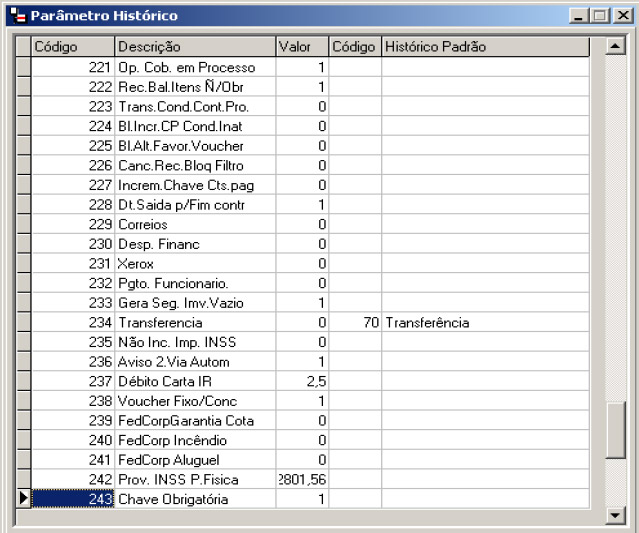Minimize the Parâmetro Histórico window
Image resolution: width=639 pixels, height=533 pixels.
point(579,16)
